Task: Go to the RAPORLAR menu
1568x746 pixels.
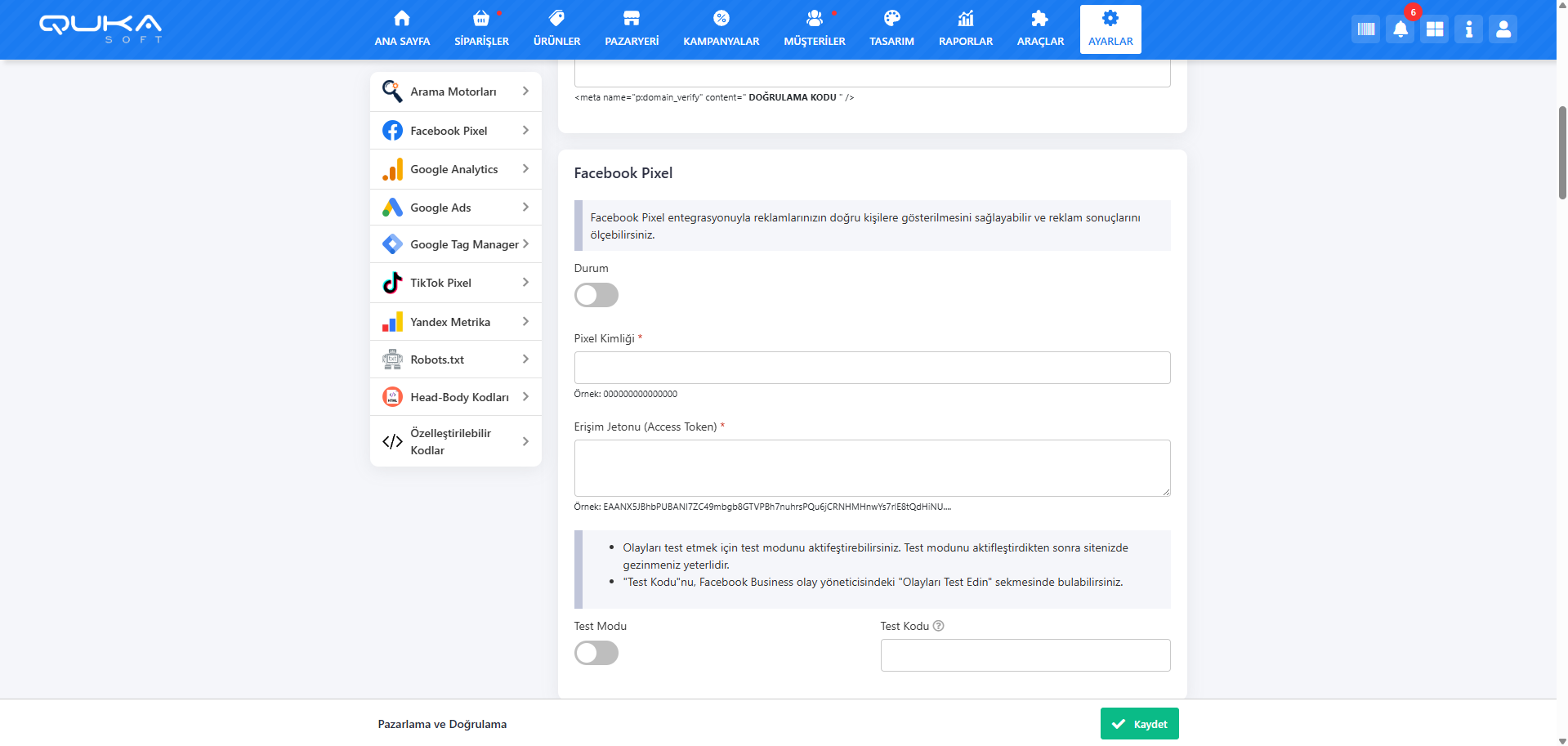Action: tap(965, 29)
